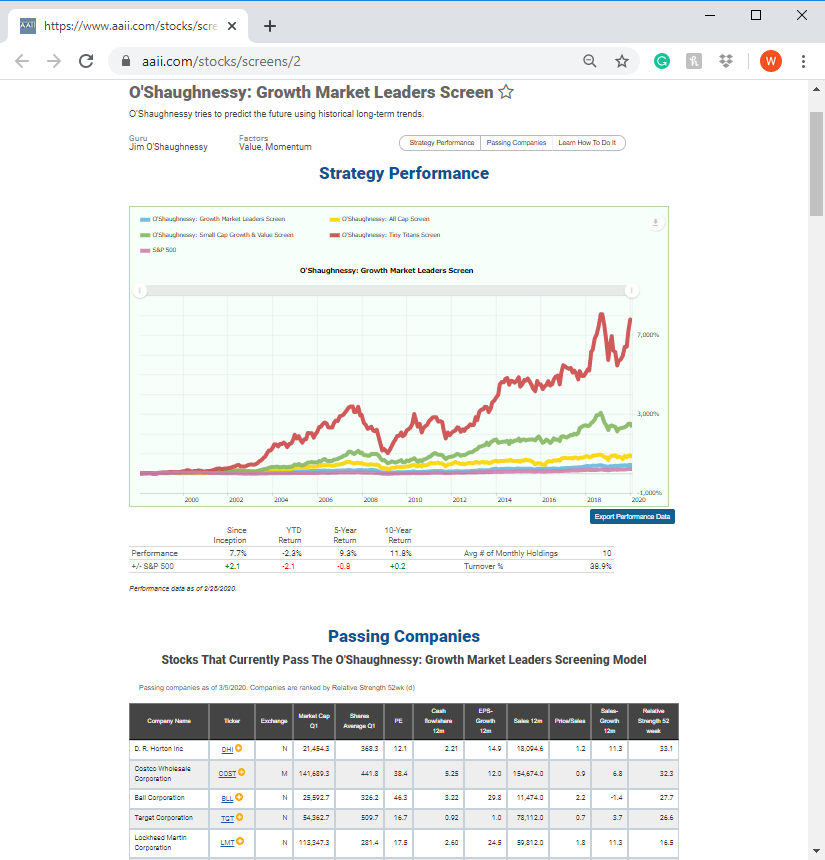Click the Grammarly extension icon
The image size is (825, 860).
click(662, 61)
